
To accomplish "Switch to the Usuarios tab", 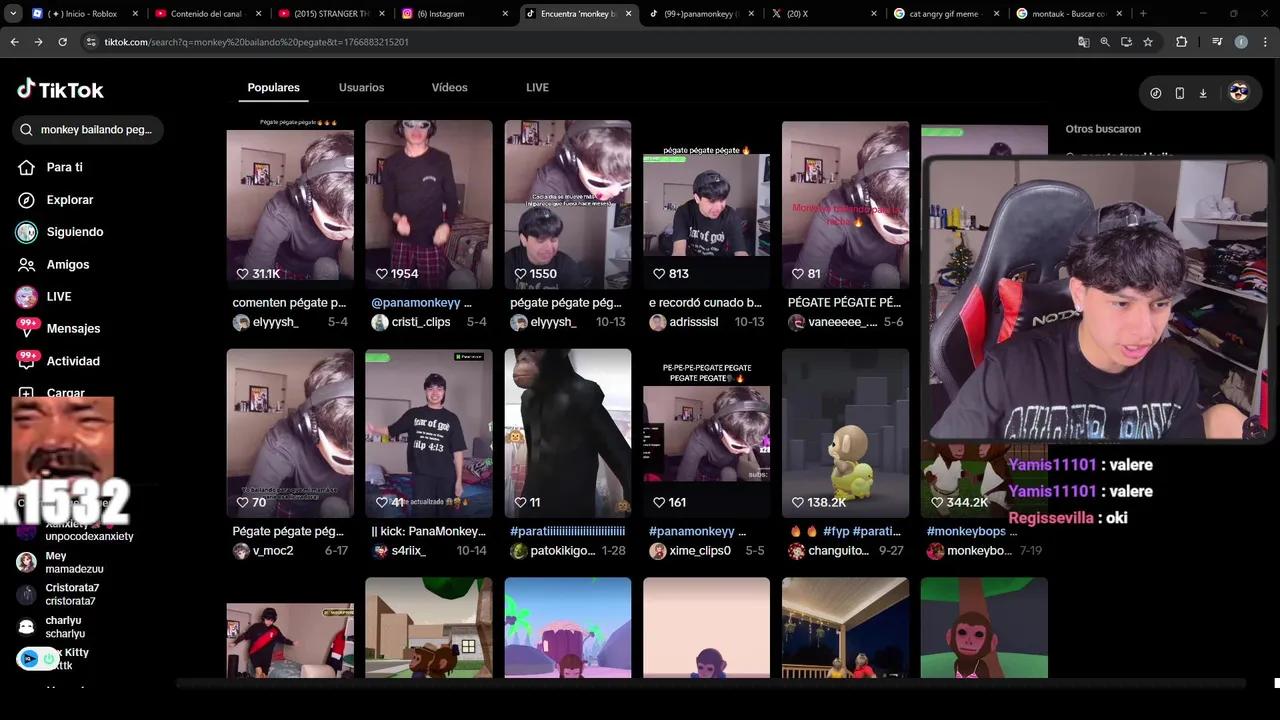I will [361, 88].
